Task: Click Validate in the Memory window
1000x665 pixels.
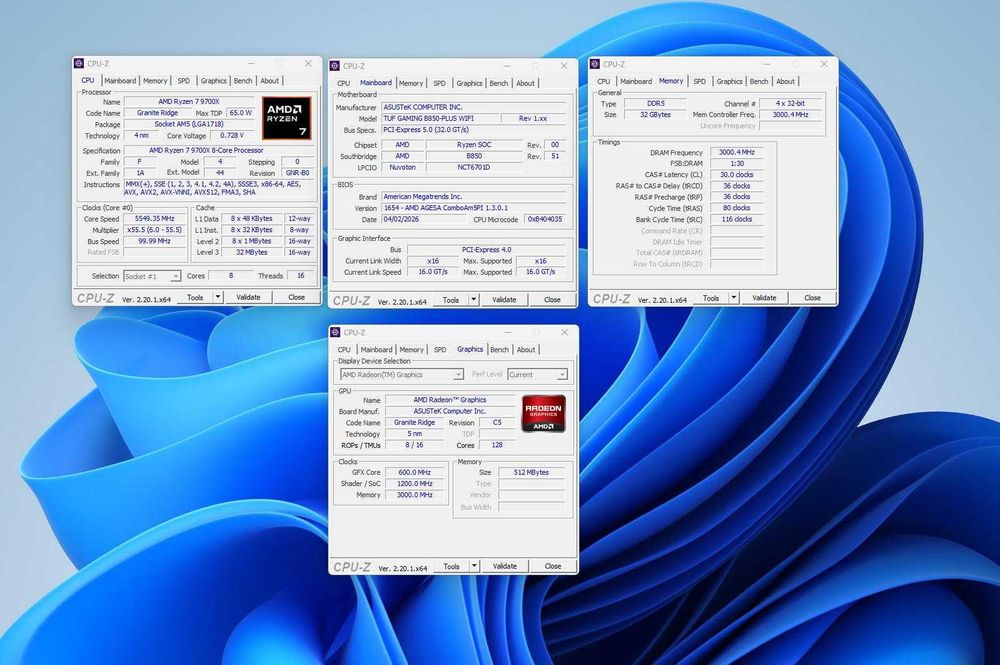Action: pos(764,298)
